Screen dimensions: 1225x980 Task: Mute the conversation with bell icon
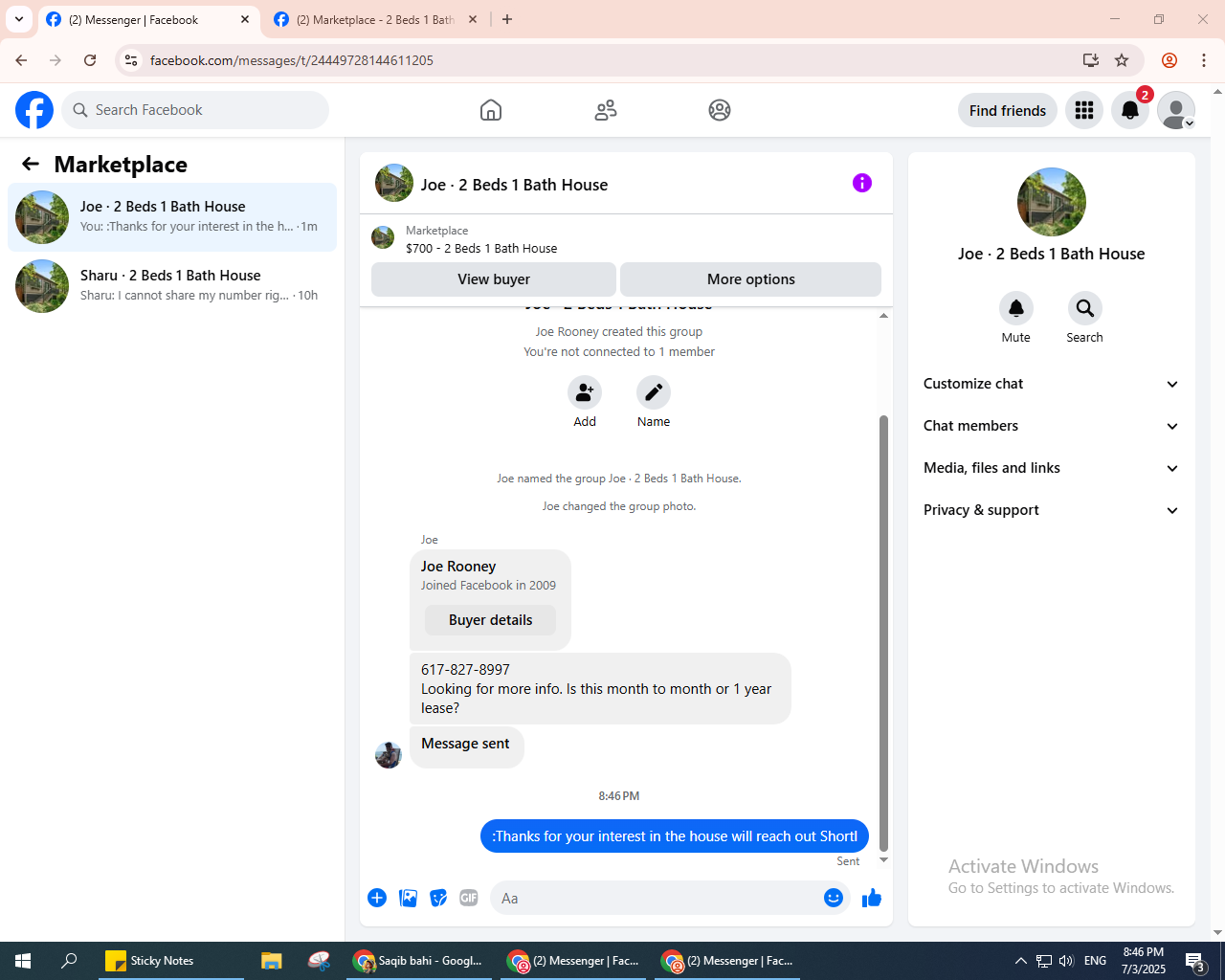pyautogui.click(x=1016, y=308)
